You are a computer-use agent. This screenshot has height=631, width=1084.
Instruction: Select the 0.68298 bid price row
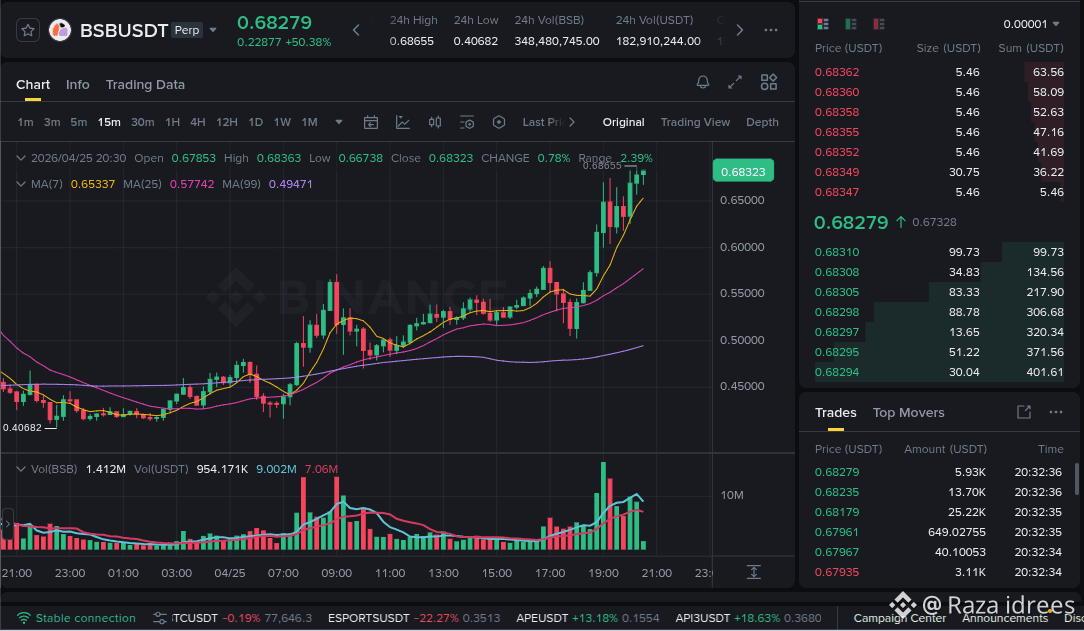(939, 312)
